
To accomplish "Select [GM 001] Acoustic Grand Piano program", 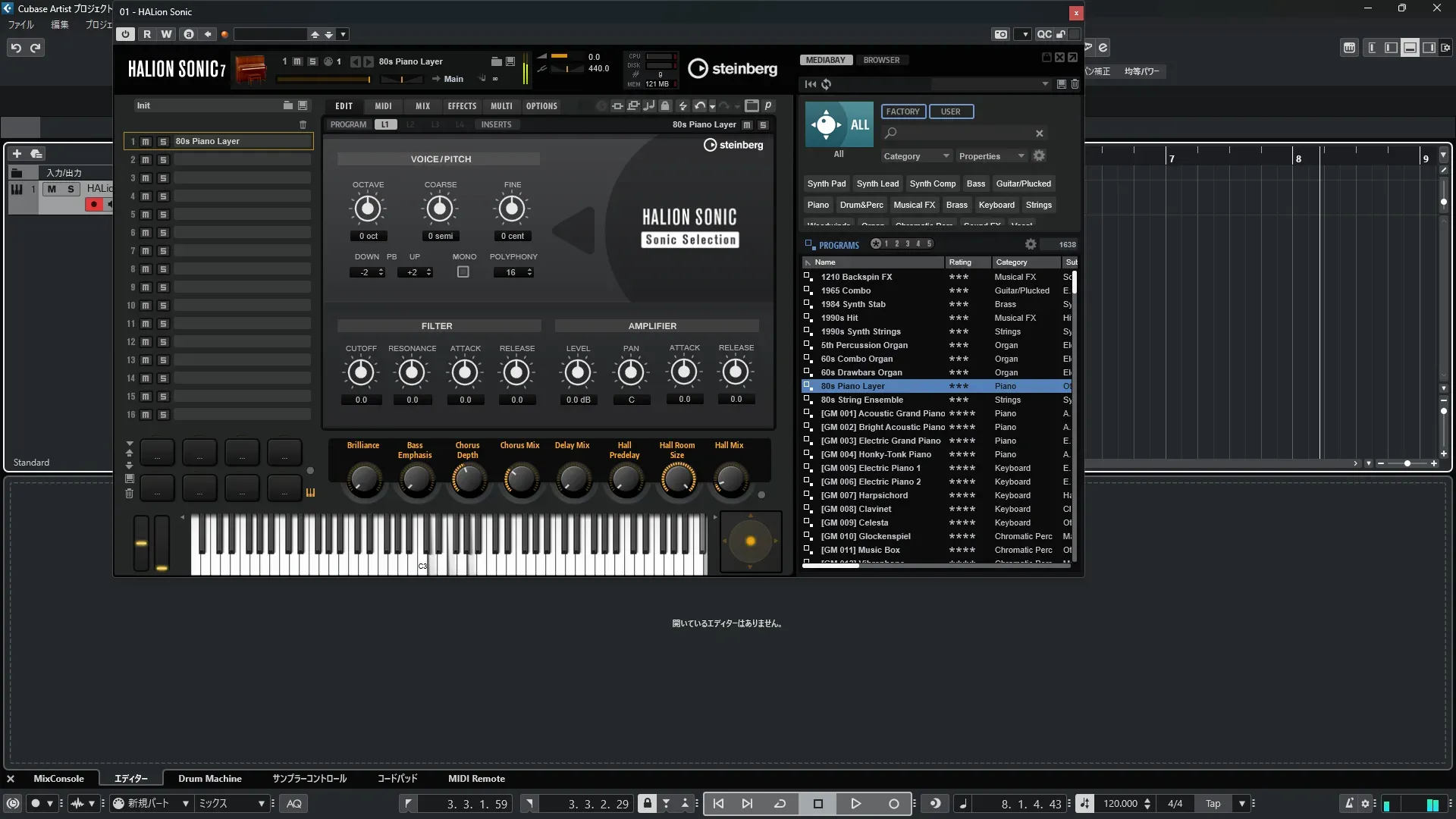I will pos(883,413).
